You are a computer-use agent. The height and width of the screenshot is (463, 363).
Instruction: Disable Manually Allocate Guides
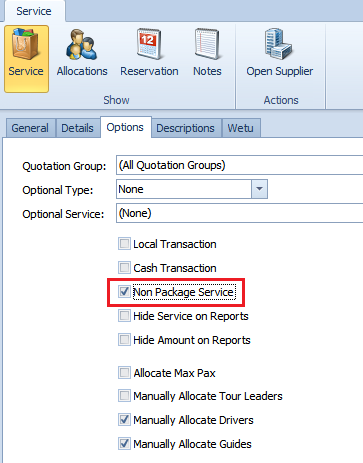click(124, 444)
